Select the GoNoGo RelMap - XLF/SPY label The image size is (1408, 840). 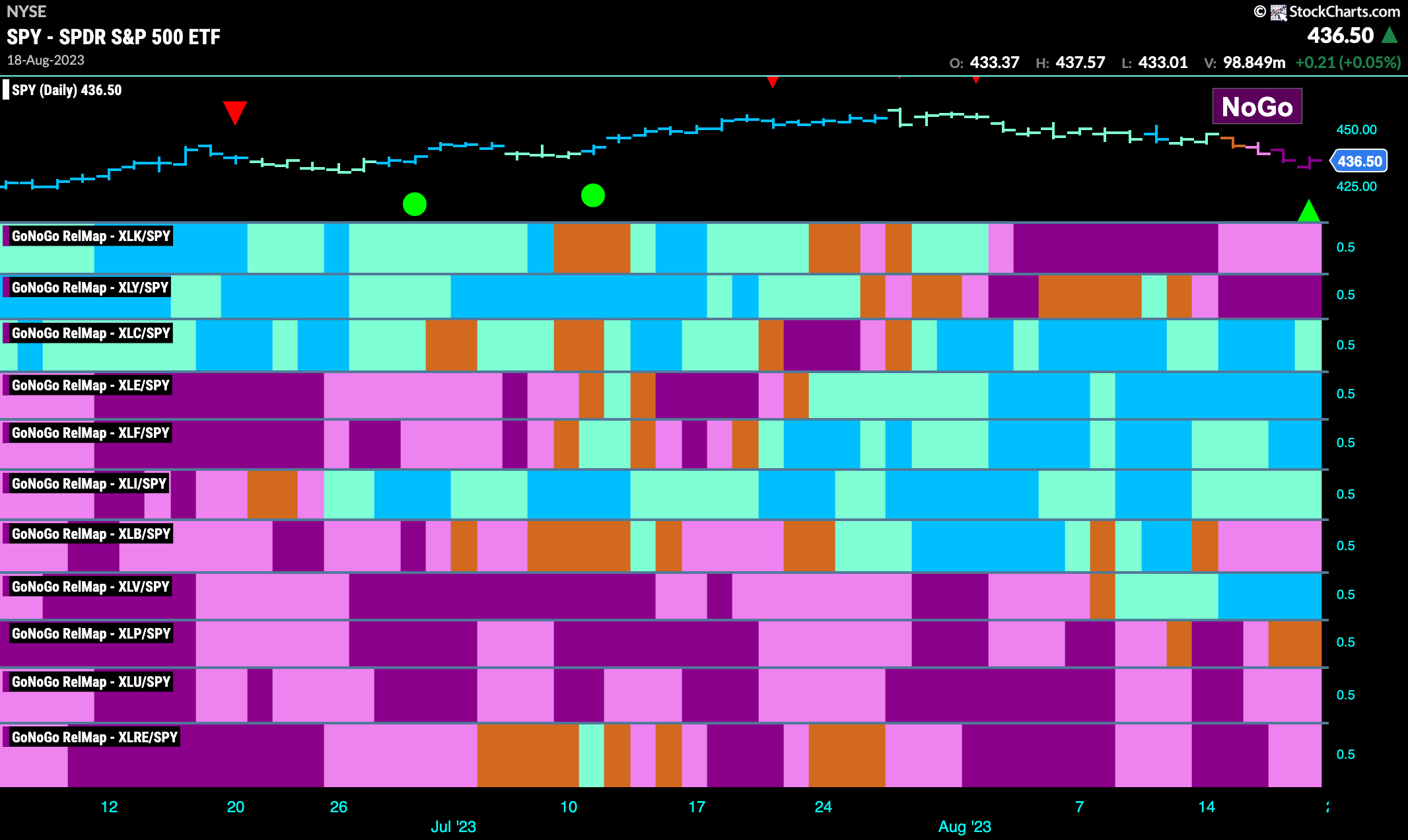coord(90,433)
